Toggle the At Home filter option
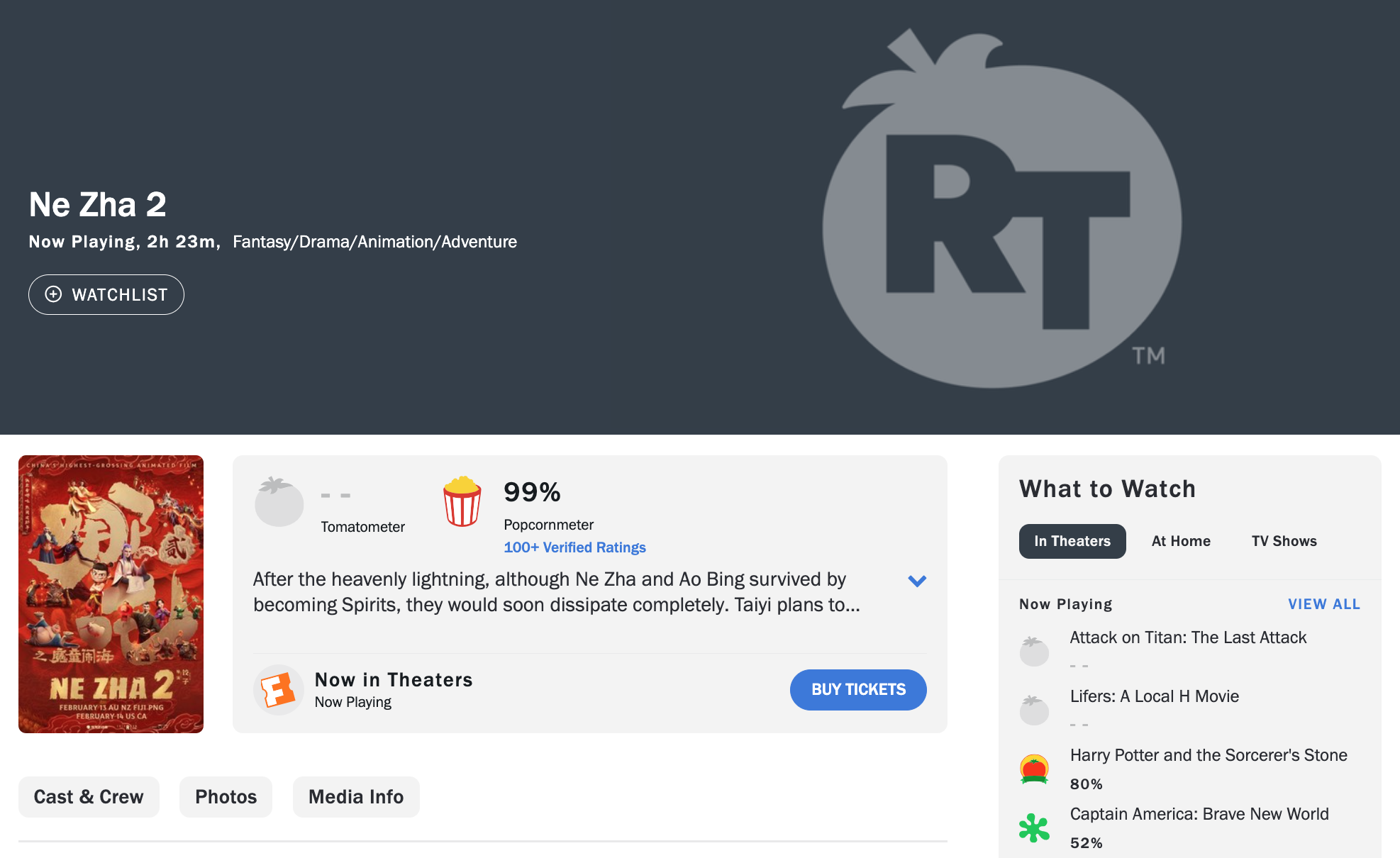Screen dimensions: 1400x858 click(1182, 541)
